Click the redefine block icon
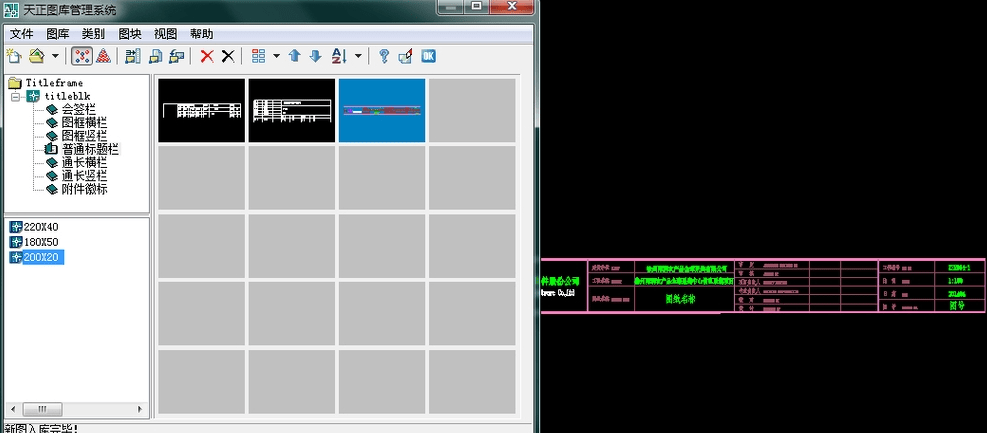The width and height of the screenshot is (987, 433). coord(177,56)
